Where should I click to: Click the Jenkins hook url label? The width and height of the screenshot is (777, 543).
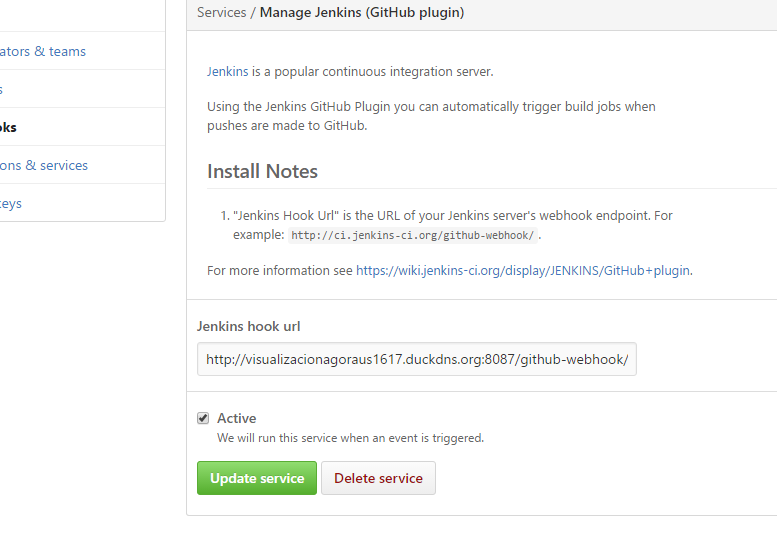[x=248, y=326]
